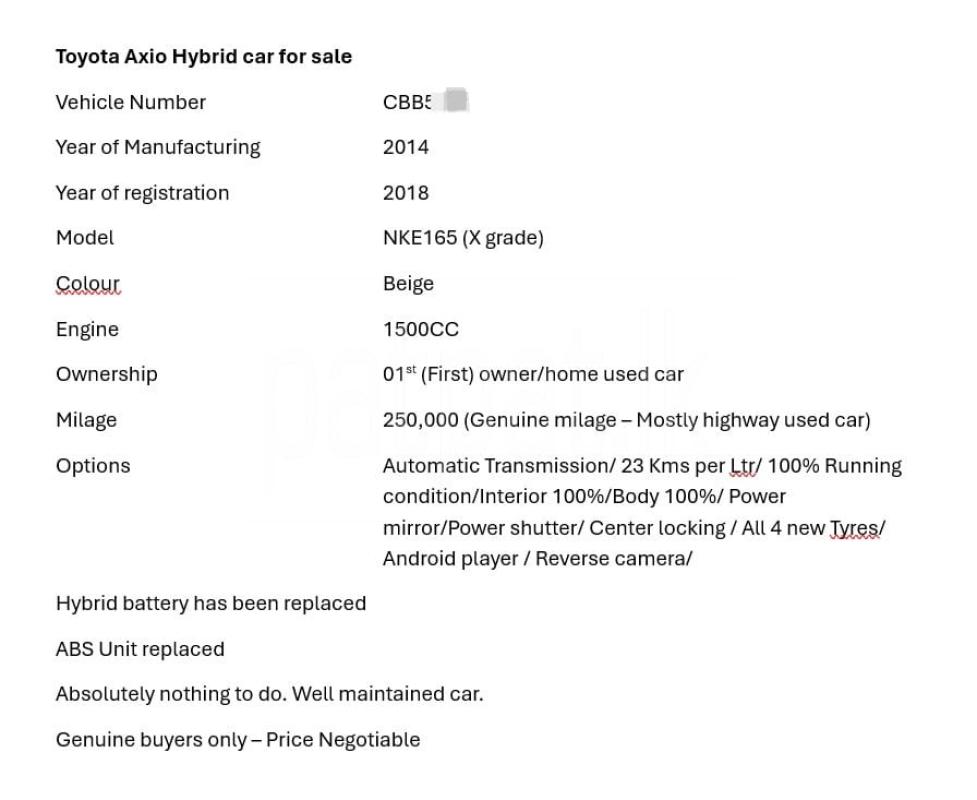
Task: Click the underlined word 'Ltr' in options
Action: pyautogui.click(x=744, y=466)
